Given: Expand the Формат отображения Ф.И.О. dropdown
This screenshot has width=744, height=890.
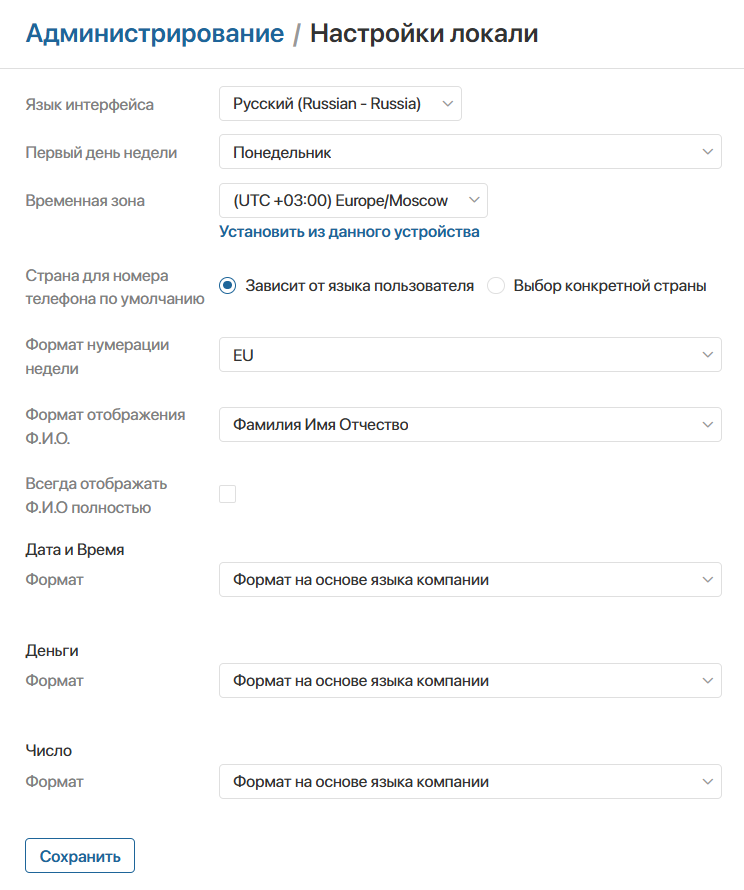Looking at the screenshot, I should (x=470, y=425).
